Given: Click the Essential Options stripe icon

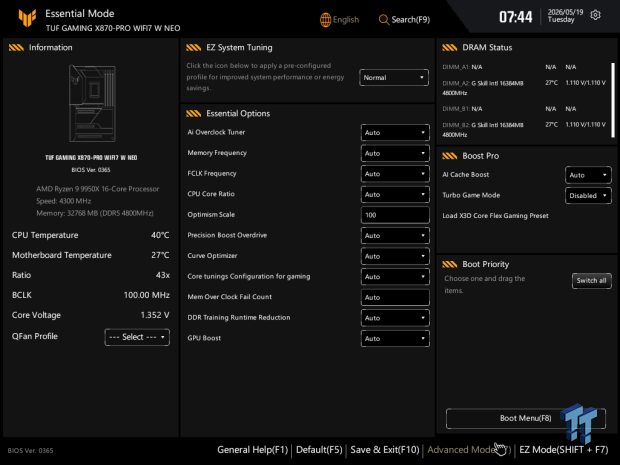Looking at the screenshot, I should (193, 113).
